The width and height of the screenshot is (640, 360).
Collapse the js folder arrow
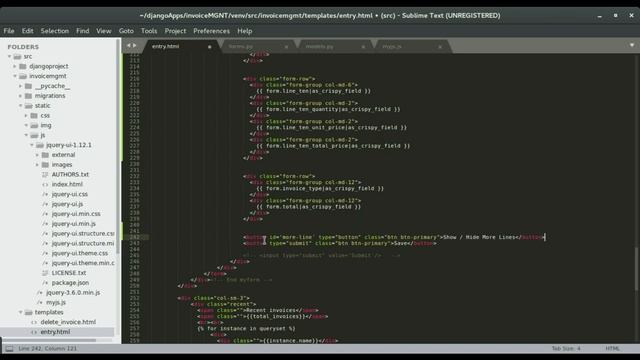[x=26, y=135]
